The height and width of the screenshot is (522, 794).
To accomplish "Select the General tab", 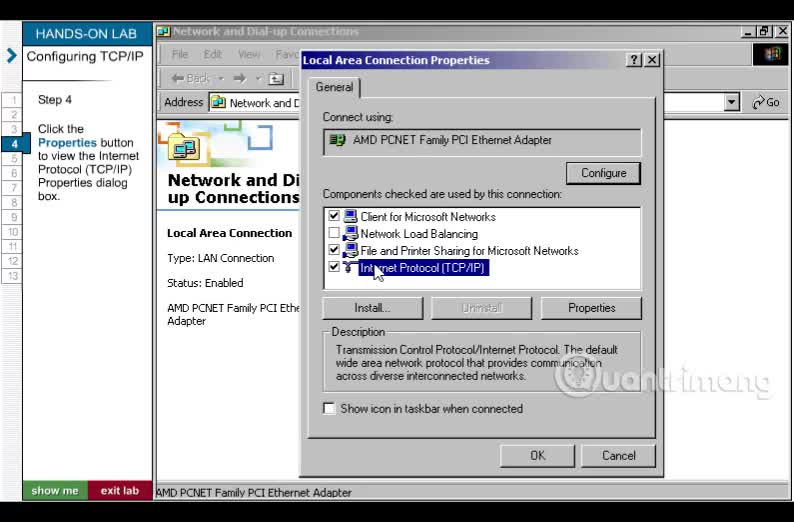I will pos(334,87).
